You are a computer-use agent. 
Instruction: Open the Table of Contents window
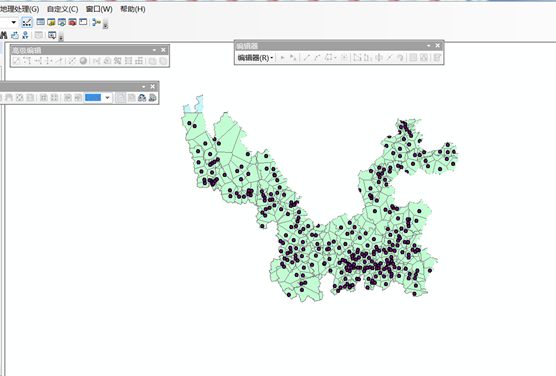click(41, 22)
